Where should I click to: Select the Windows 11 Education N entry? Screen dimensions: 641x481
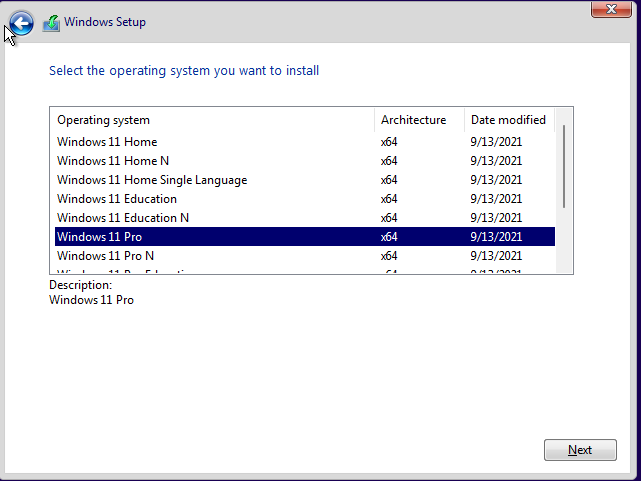pyautogui.click(x=123, y=218)
